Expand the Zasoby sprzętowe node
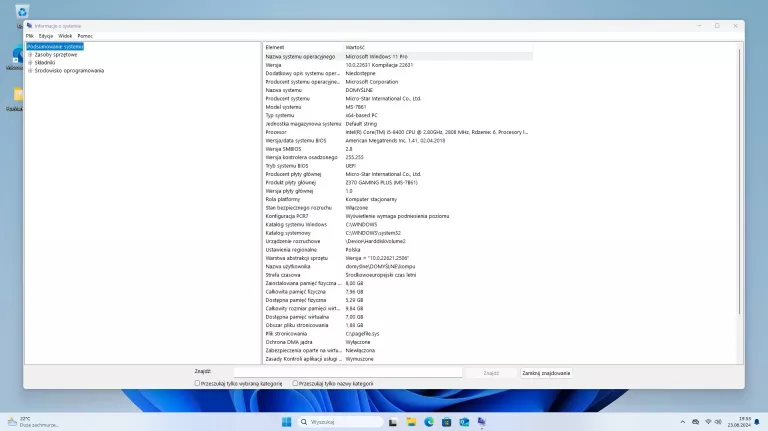The height and width of the screenshot is (431, 768). pyautogui.click(x=30, y=55)
